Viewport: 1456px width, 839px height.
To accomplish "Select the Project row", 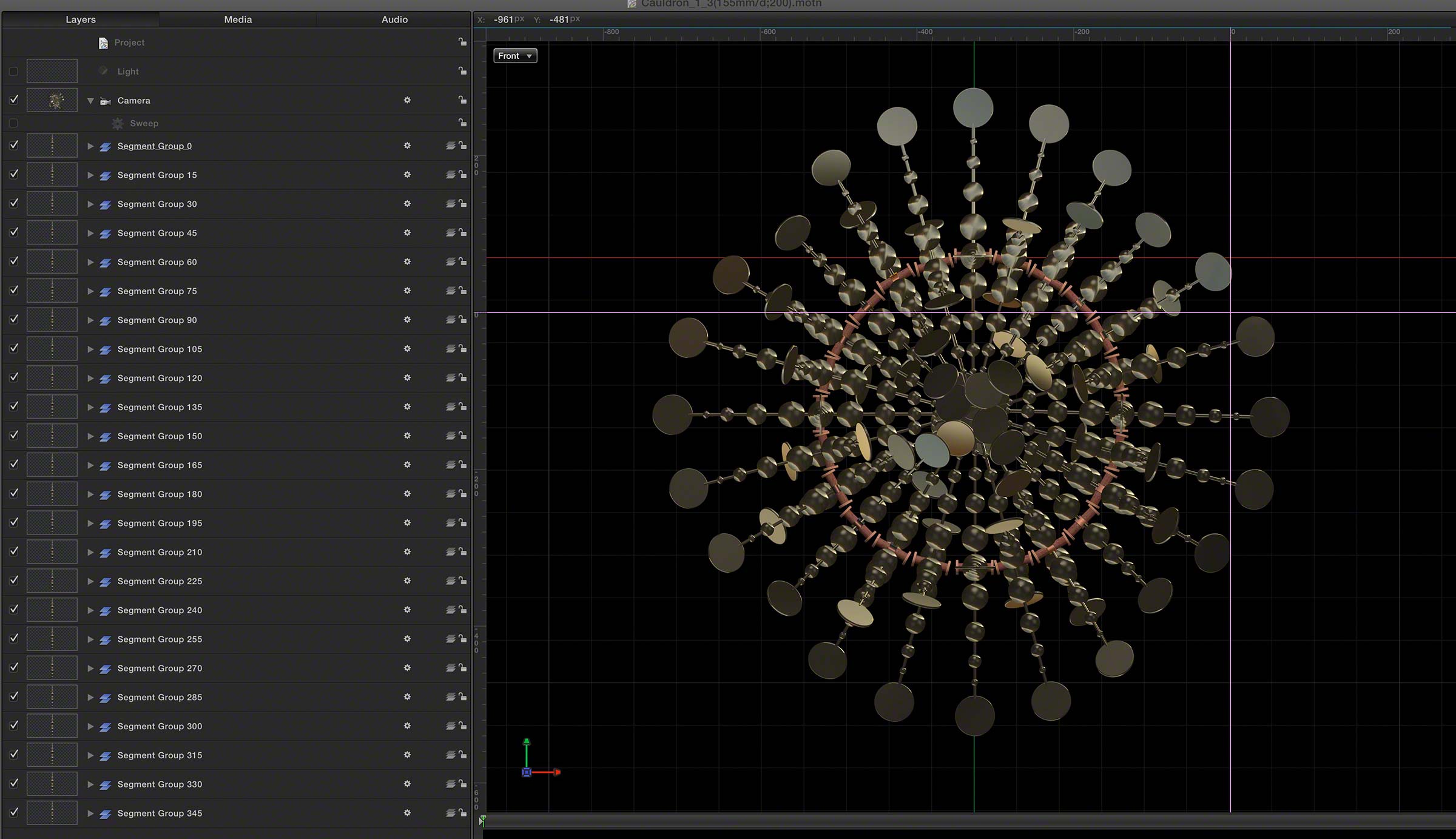I will click(x=237, y=42).
